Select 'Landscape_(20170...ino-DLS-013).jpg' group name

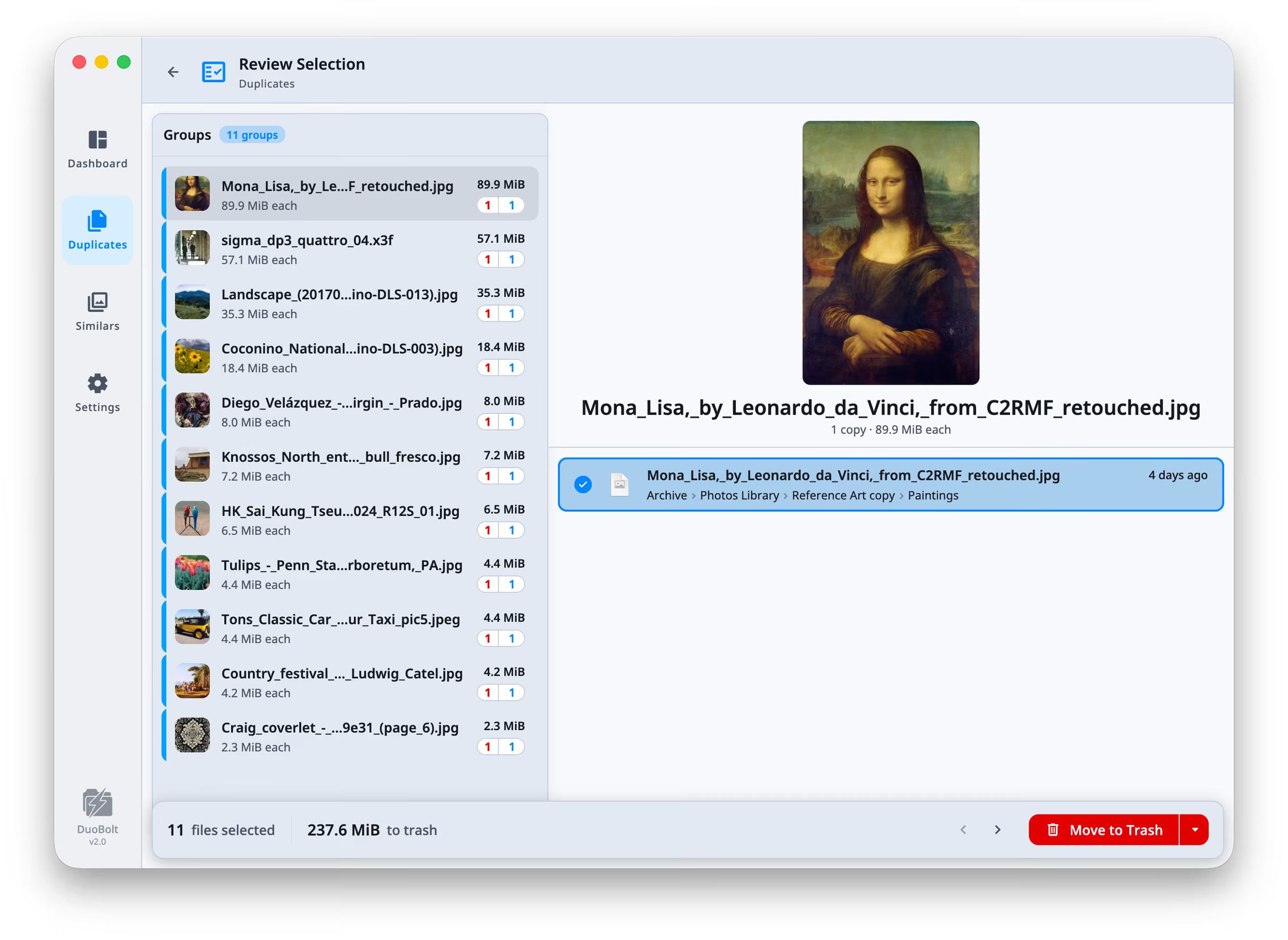pyautogui.click(x=340, y=294)
